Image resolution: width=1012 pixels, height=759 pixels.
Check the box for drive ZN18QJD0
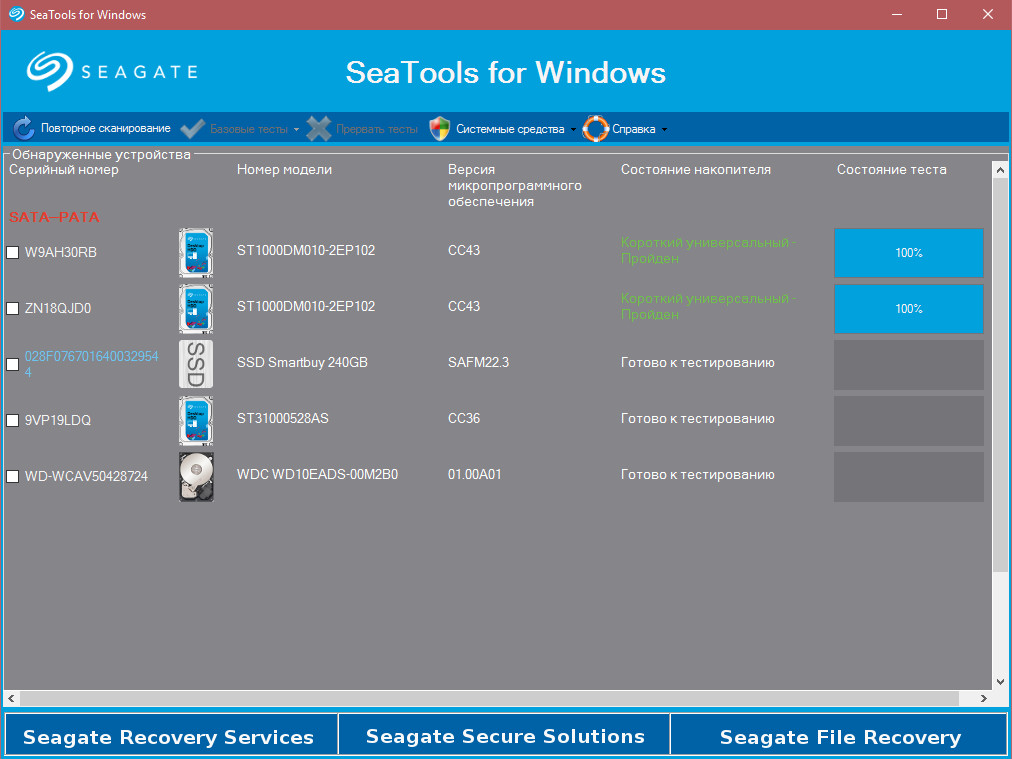pos(12,309)
